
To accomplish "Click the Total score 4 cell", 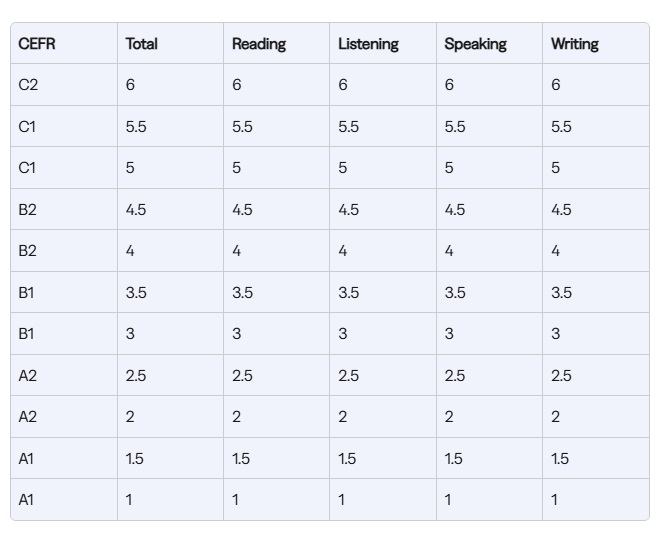I will pos(131,251).
